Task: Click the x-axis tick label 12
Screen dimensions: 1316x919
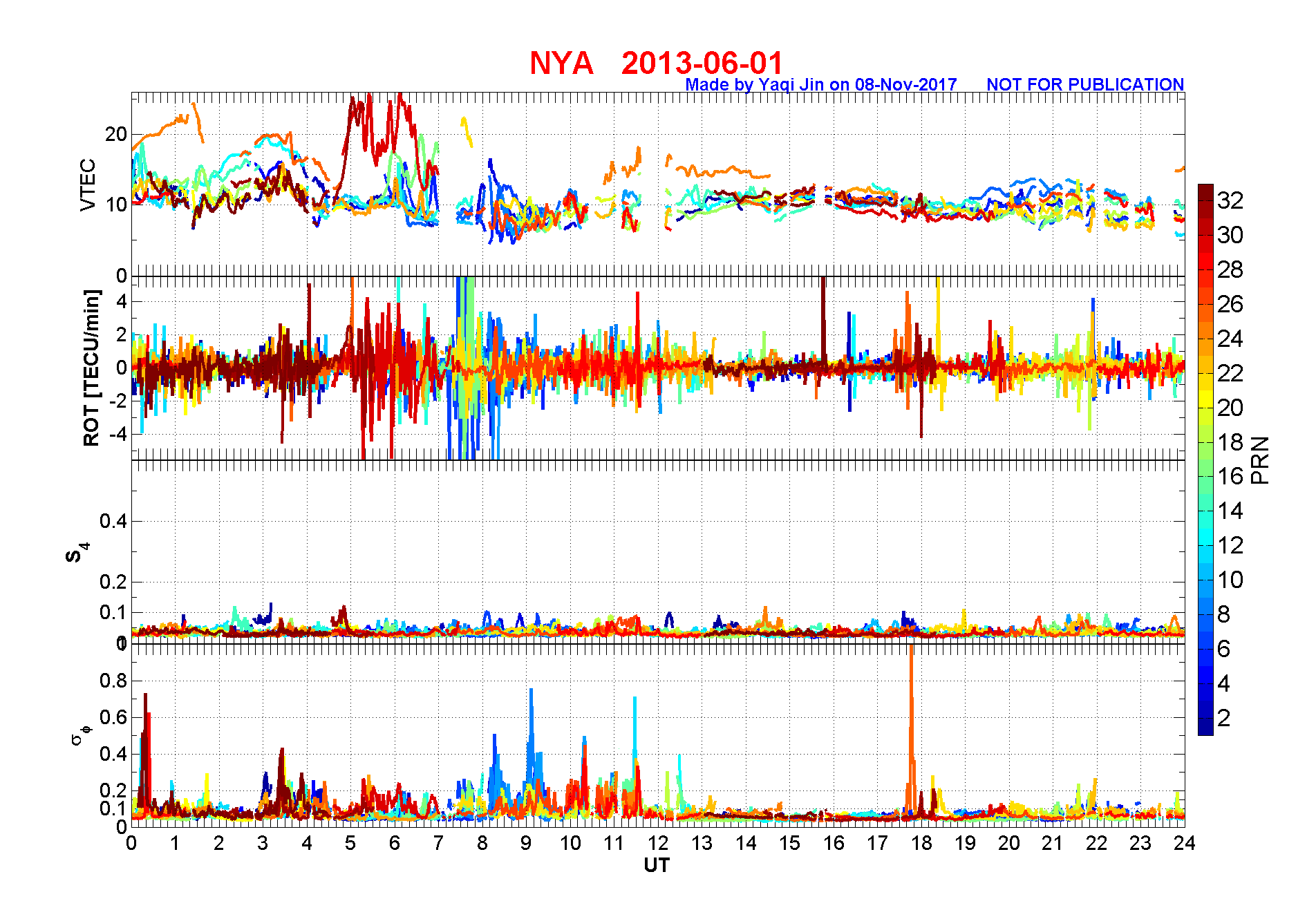Action: tap(658, 843)
